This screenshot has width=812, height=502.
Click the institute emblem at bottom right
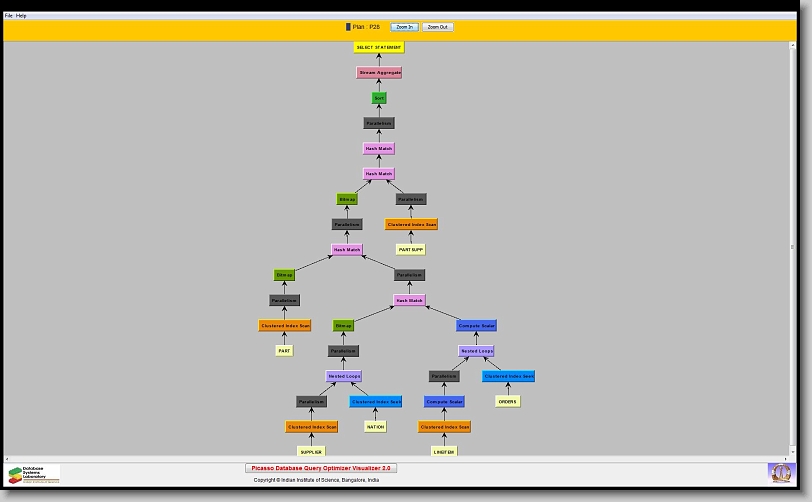[780, 472]
